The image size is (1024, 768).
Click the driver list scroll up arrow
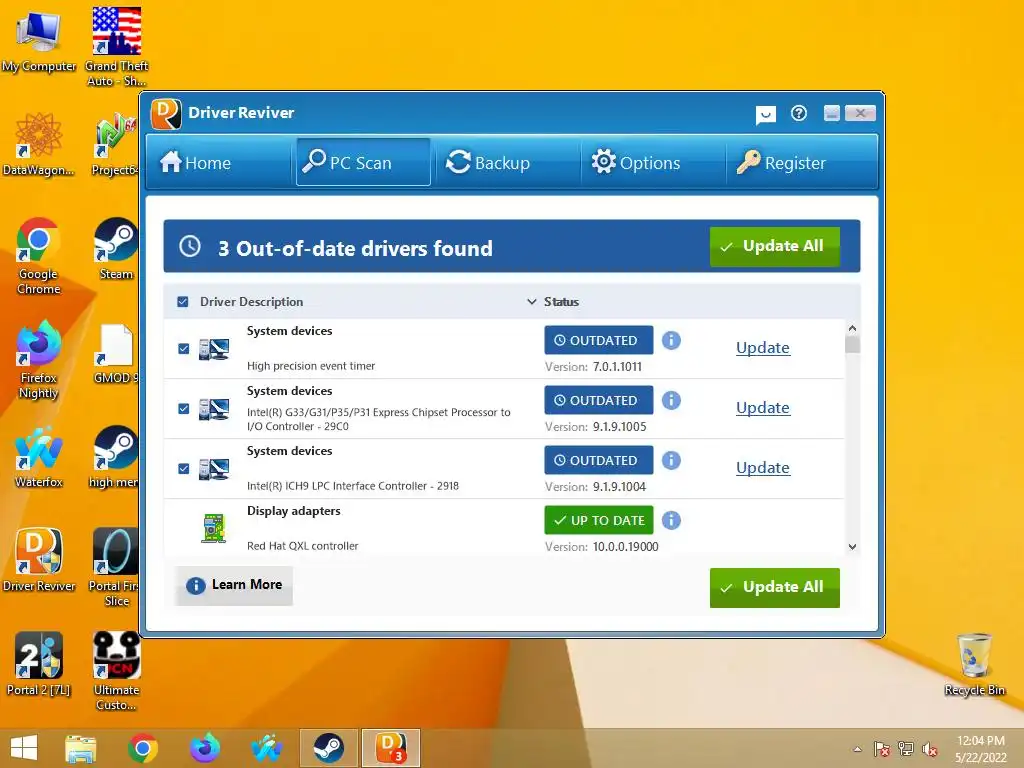click(852, 328)
